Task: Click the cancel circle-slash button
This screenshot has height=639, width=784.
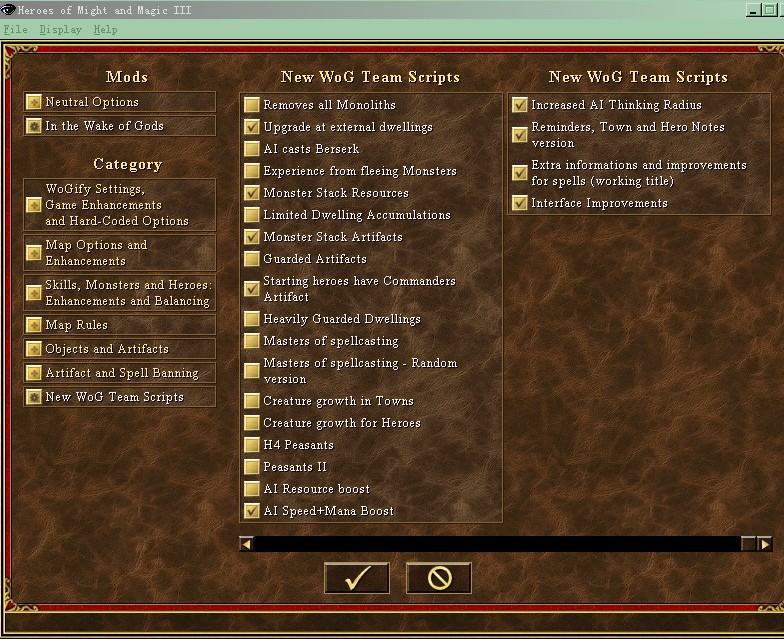Action: pyautogui.click(x=438, y=578)
